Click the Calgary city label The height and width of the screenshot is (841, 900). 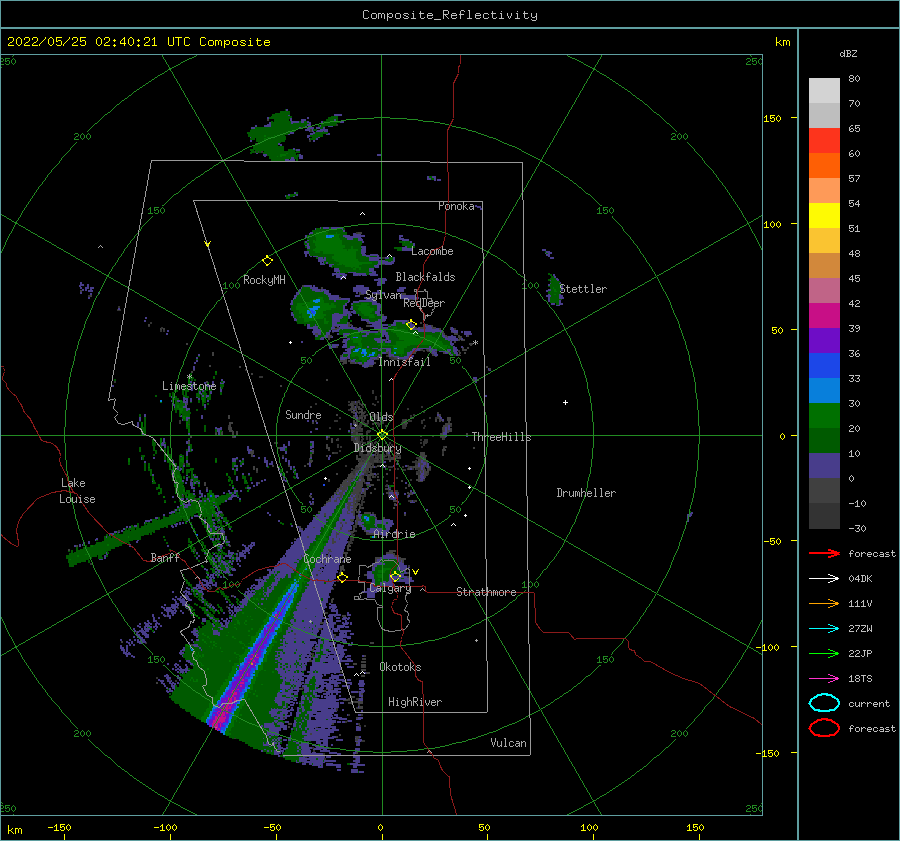coord(390,588)
